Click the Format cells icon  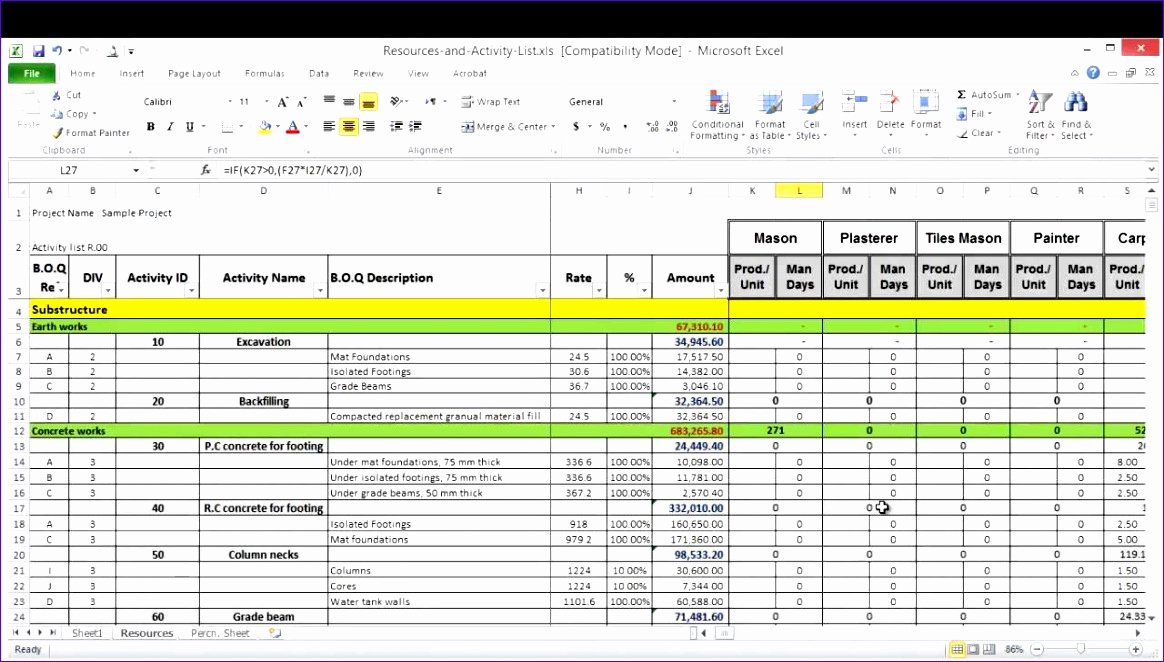pyautogui.click(x=926, y=102)
